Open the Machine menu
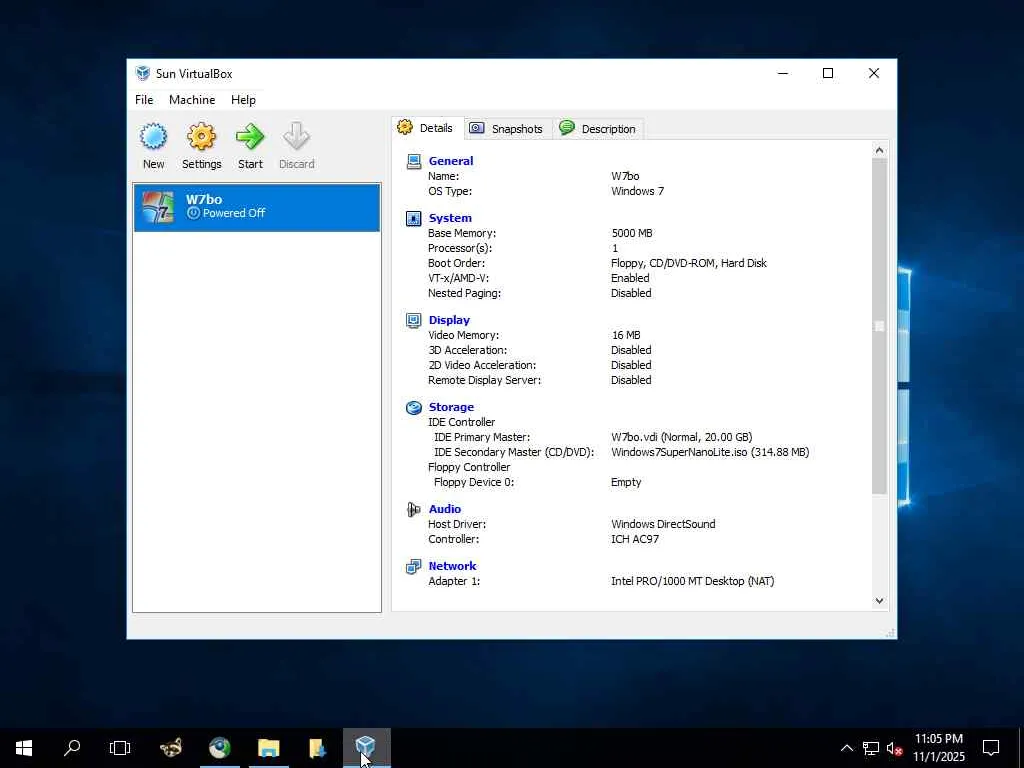The height and width of the screenshot is (768, 1024). coord(192,100)
